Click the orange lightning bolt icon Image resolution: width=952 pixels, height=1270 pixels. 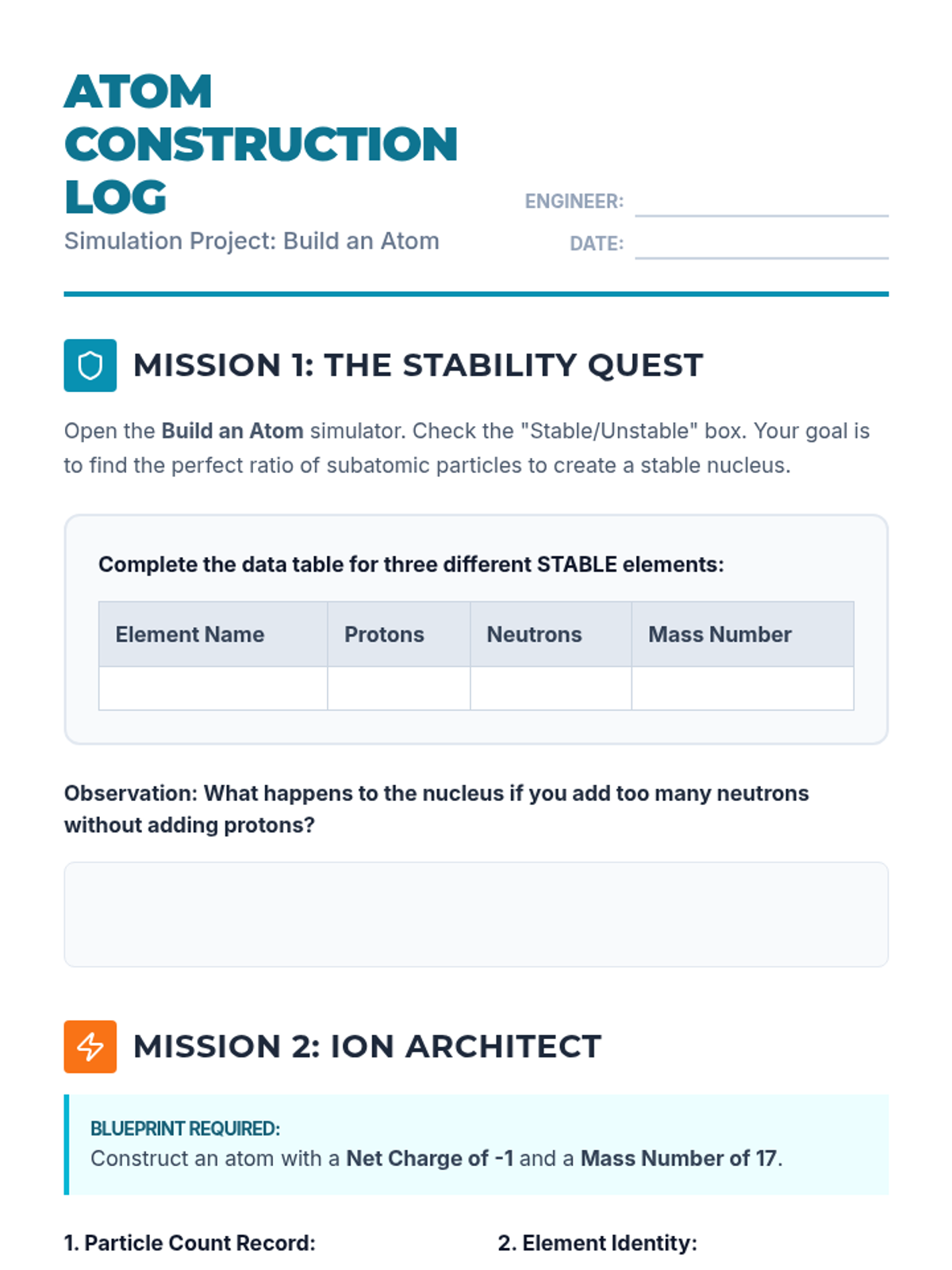[90, 1046]
